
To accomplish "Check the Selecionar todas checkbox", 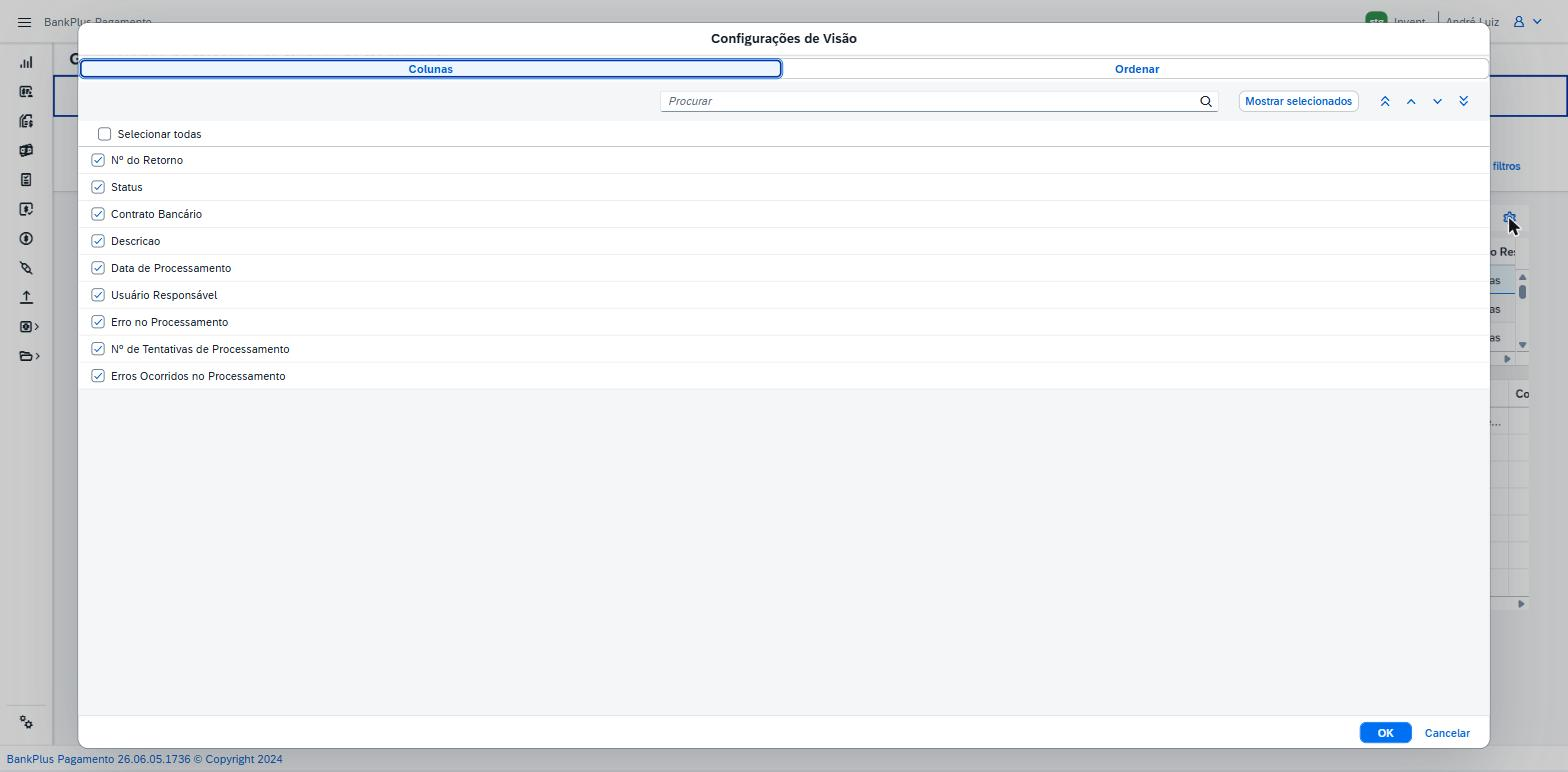I will click(104, 134).
